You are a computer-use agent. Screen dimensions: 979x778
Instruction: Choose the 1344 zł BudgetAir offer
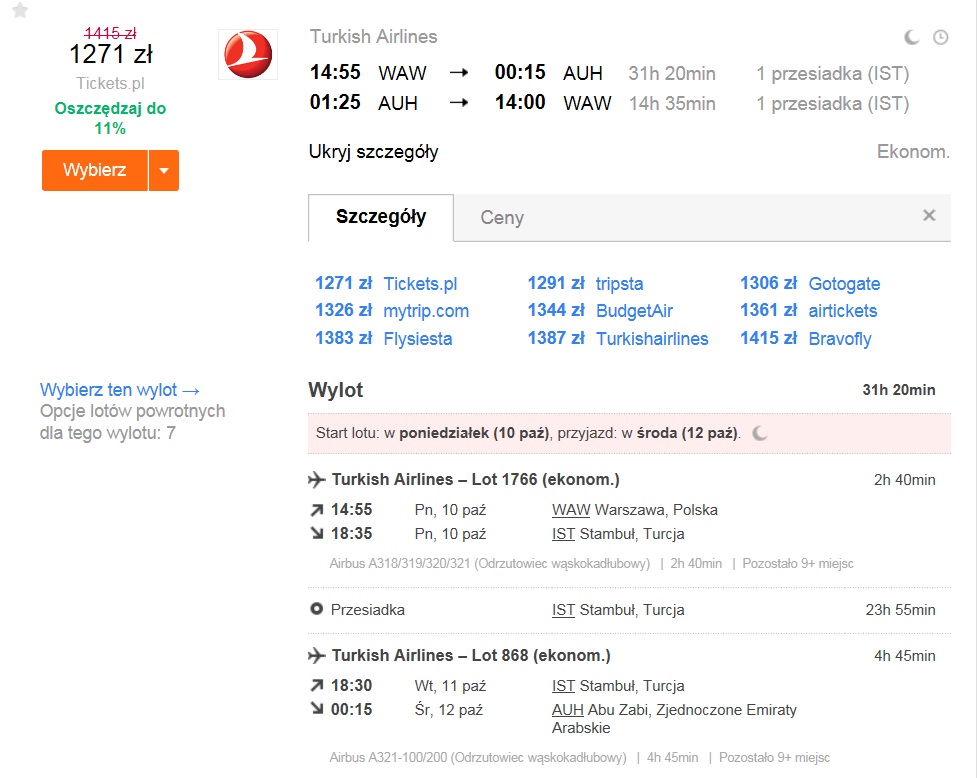(x=600, y=310)
